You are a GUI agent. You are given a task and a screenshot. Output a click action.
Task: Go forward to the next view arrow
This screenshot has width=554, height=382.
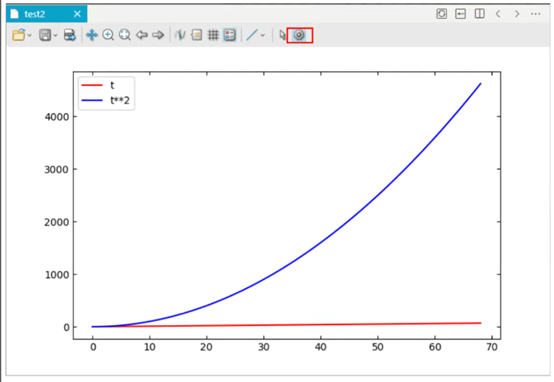coord(158,35)
